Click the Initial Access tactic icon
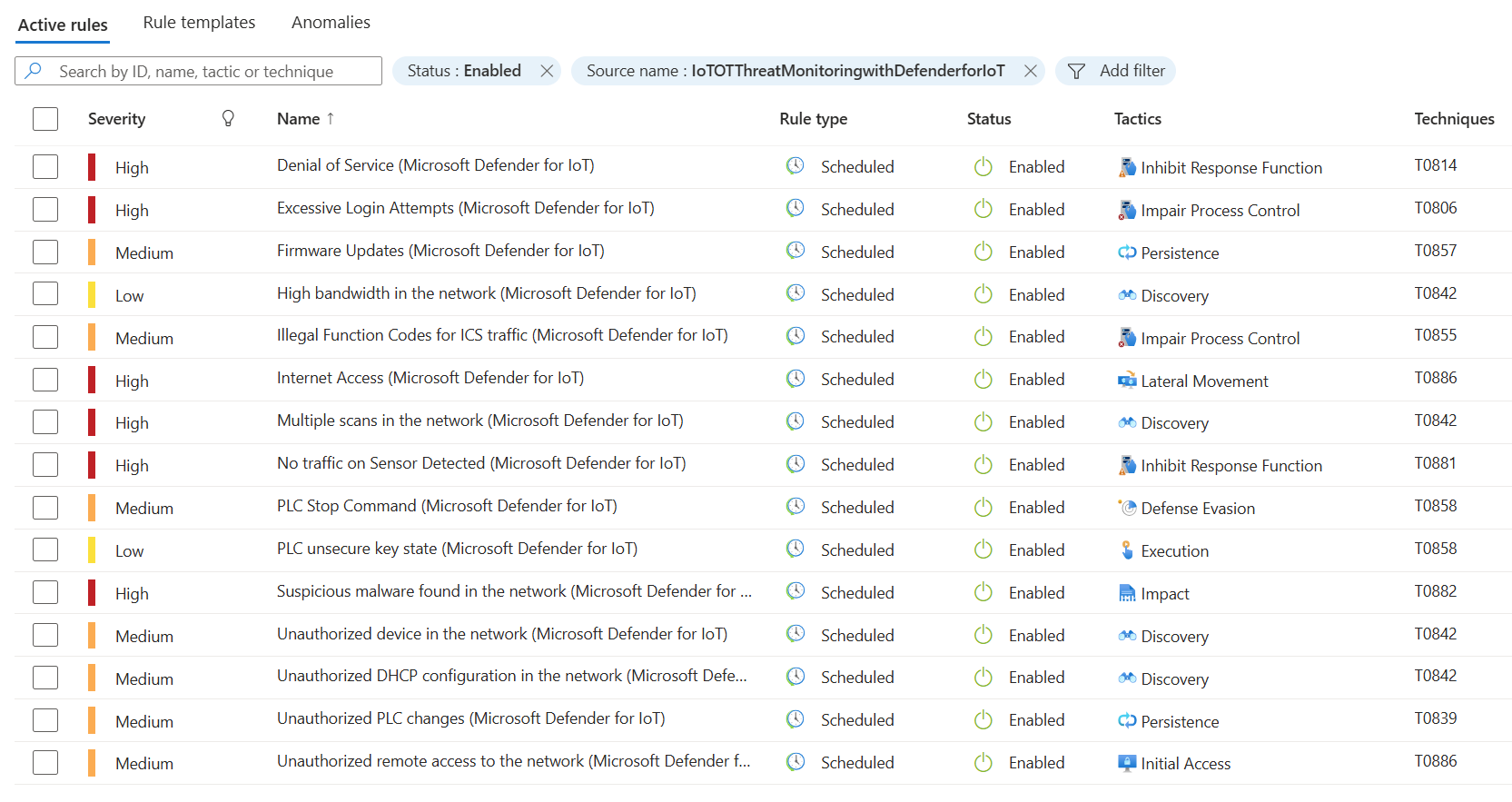1512x802 pixels. [1127, 764]
